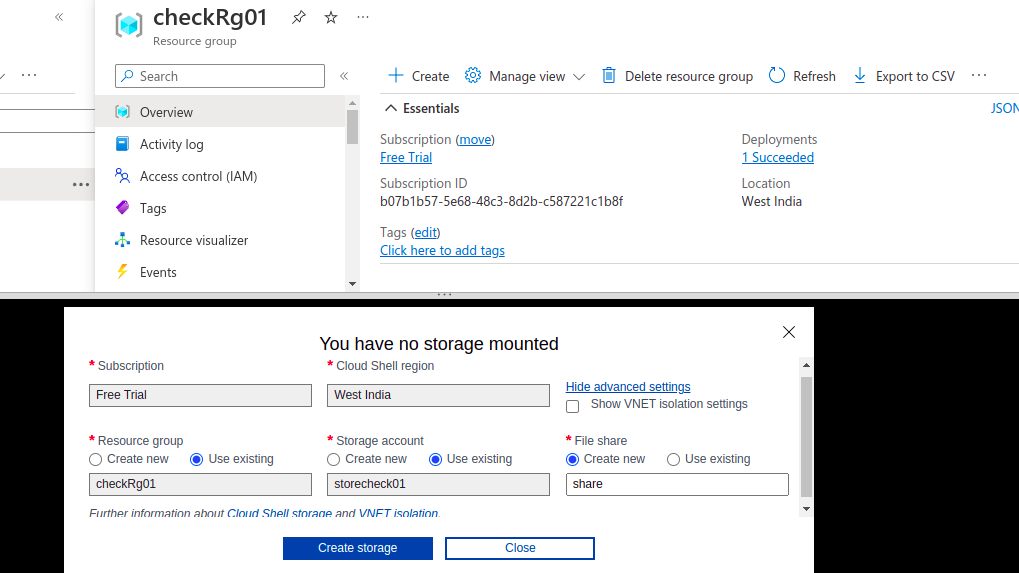The height and width of the screenshot is (573, 1019).
Task: Check Show VNET isolation settings
Action: [x=573, y=406]
